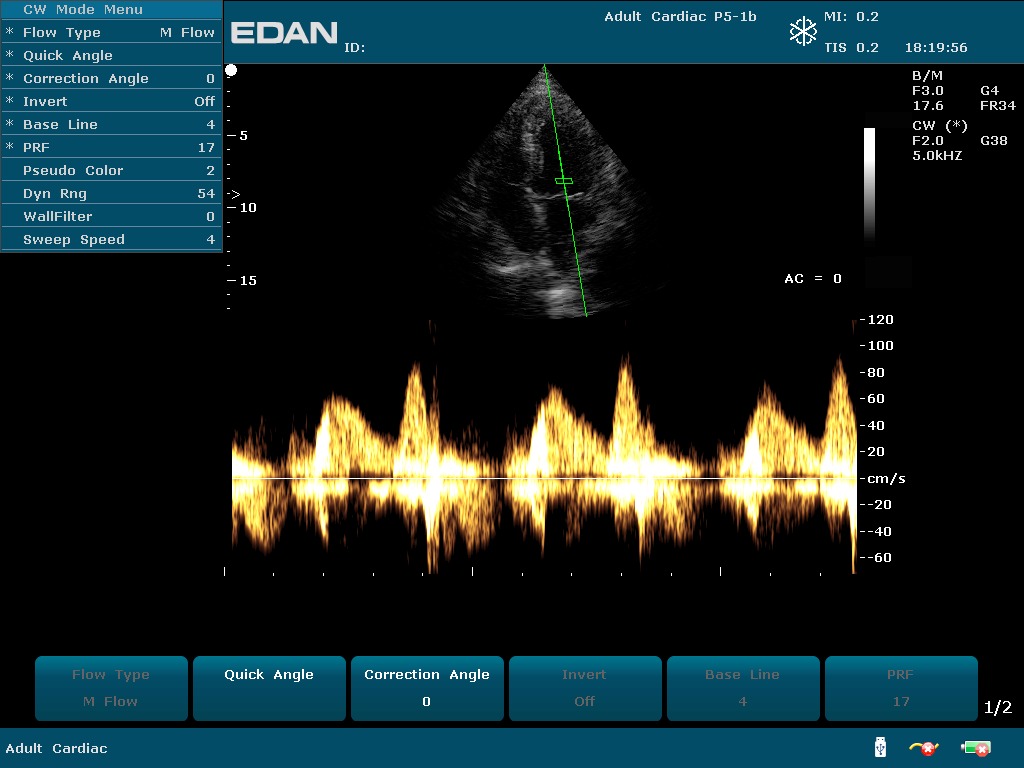Toggle the Invert Off soft key
The width and height of the screenshot is (1024, 768).
click(585, 688)
